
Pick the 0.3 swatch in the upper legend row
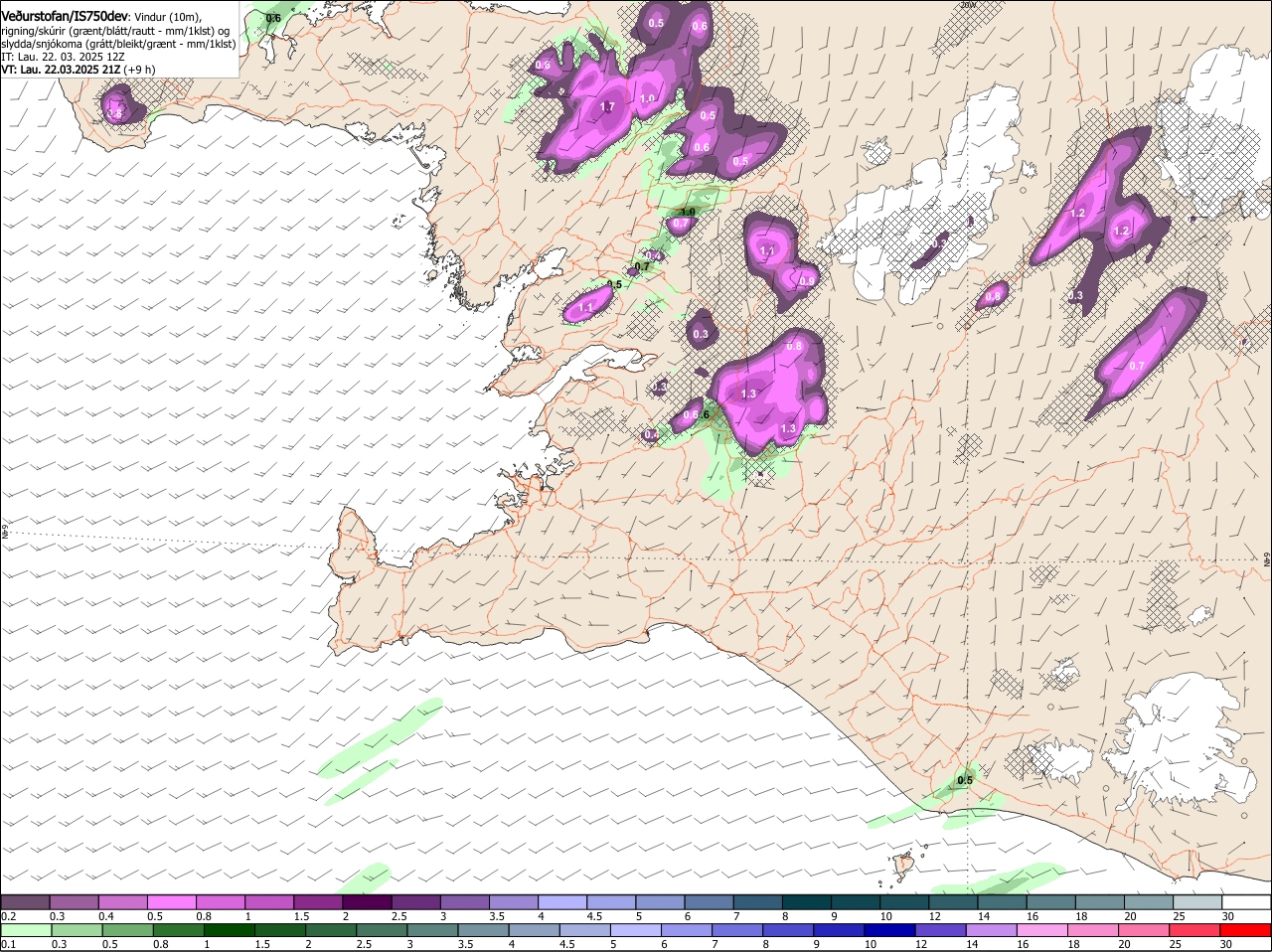[74, 901]
